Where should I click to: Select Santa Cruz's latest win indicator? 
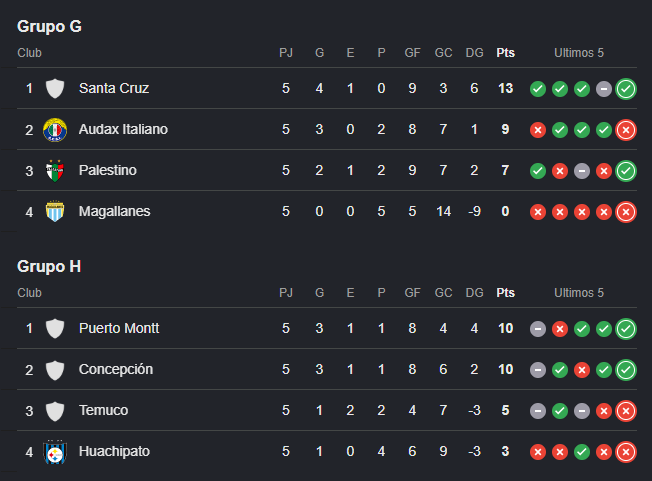pyautogui.click(x=626, y=89)
